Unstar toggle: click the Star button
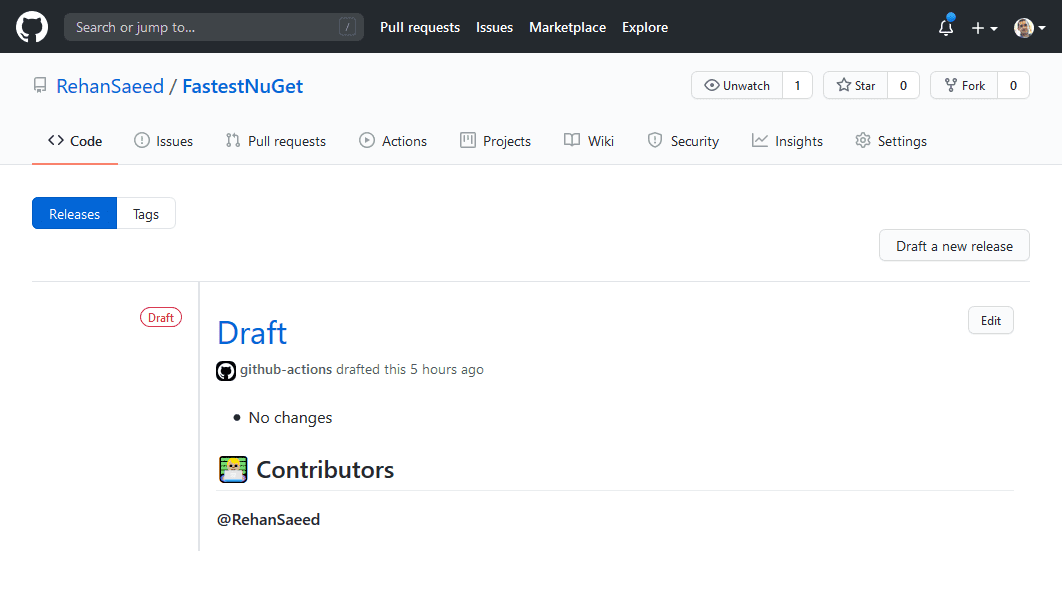The height and width of the screenshot is (600, 1062). [x=855, y=85]
